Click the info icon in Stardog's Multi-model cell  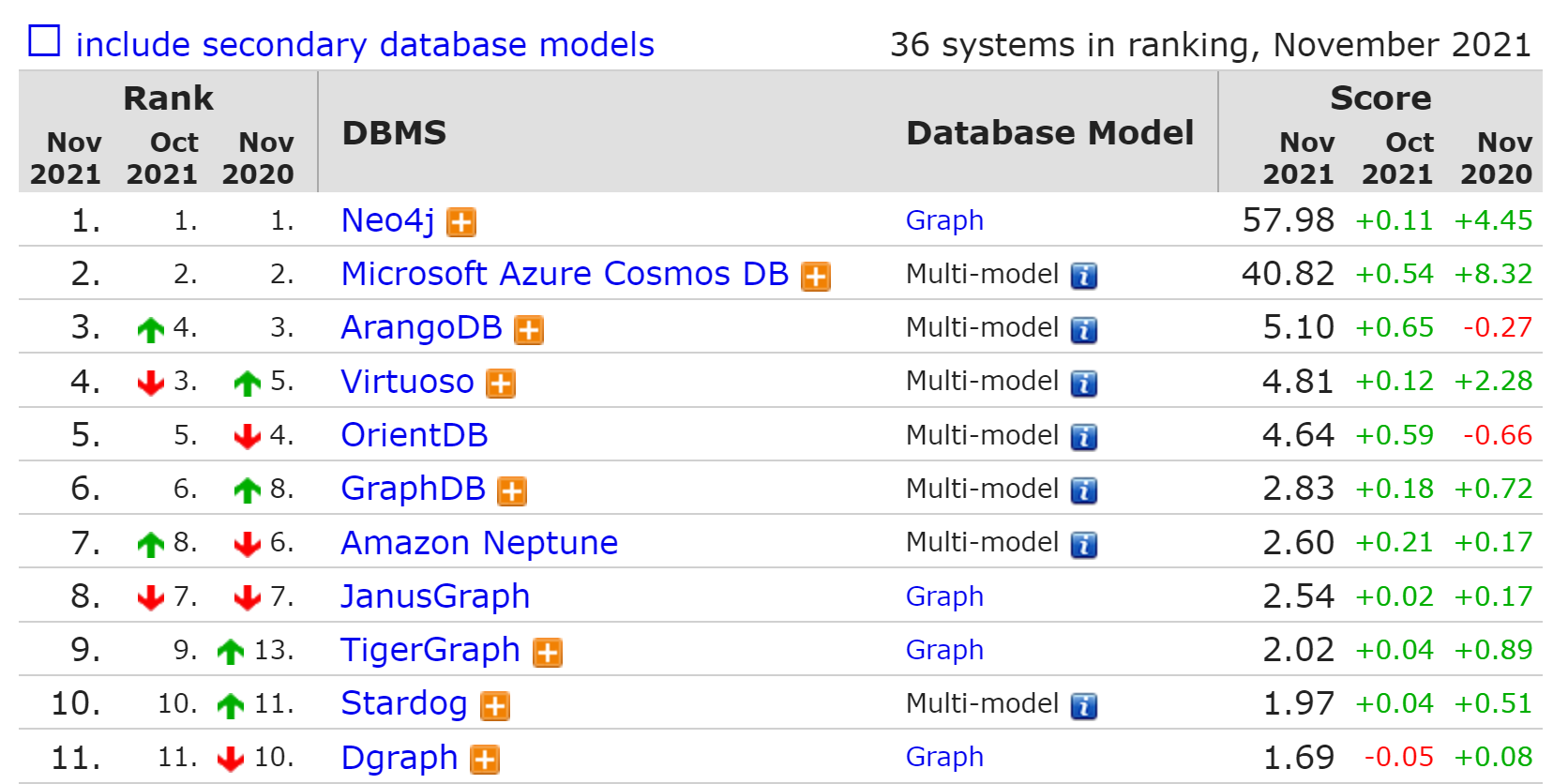(x=1083, y=706)
